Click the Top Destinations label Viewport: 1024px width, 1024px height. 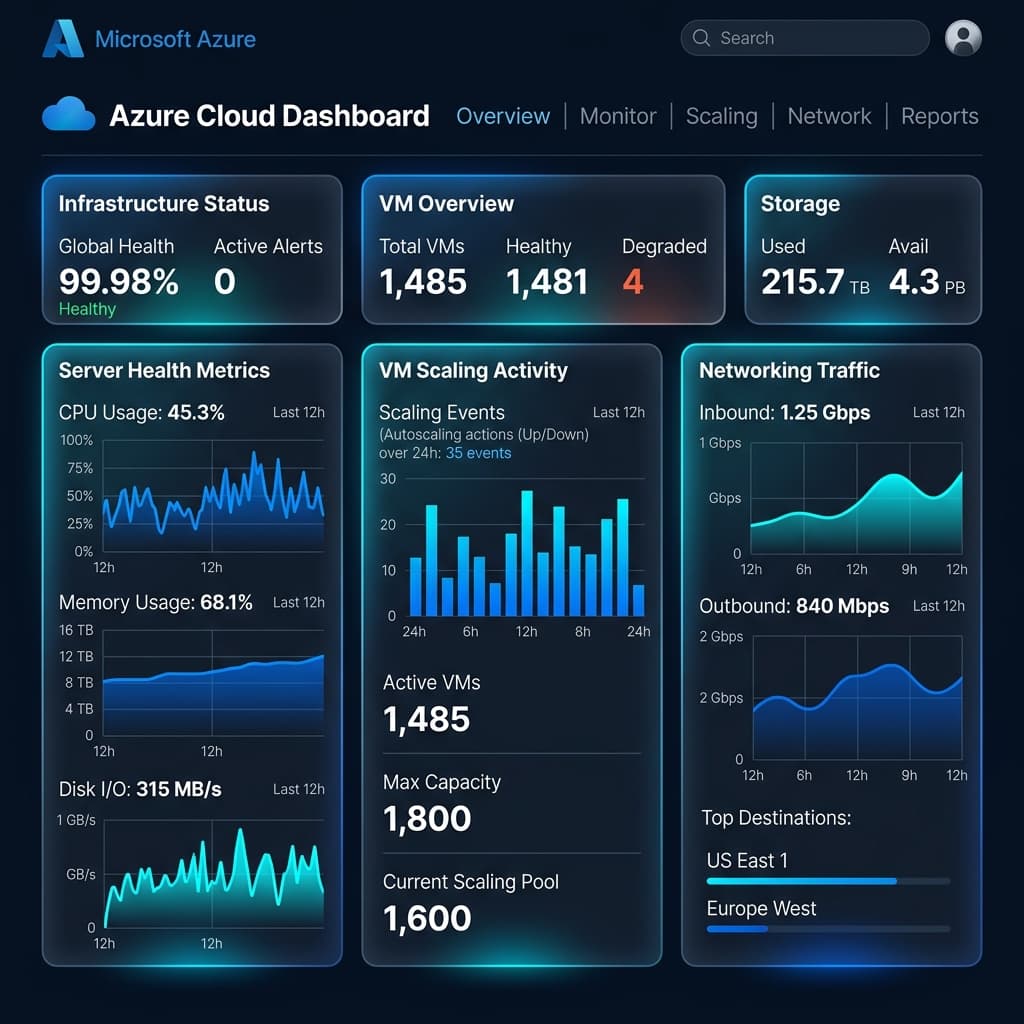pyautogui.click(x=776, y=818)
